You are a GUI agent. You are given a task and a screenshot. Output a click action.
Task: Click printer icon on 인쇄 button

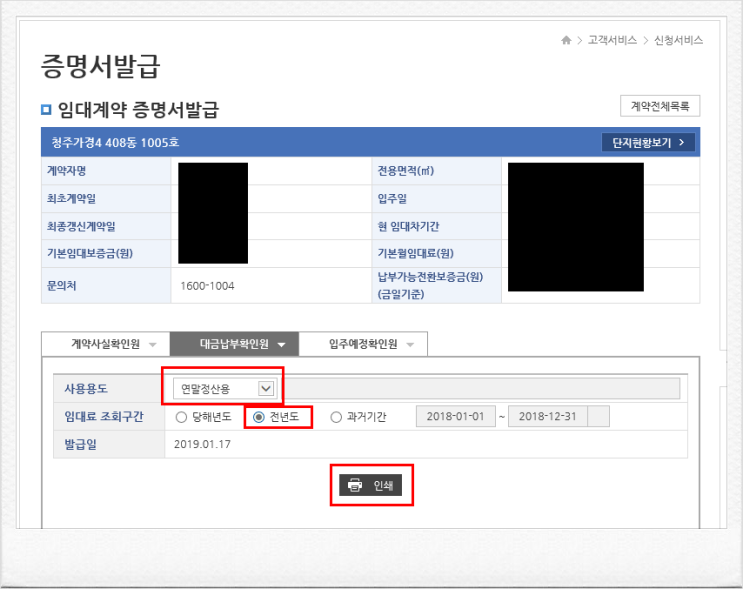click(355, 485)
